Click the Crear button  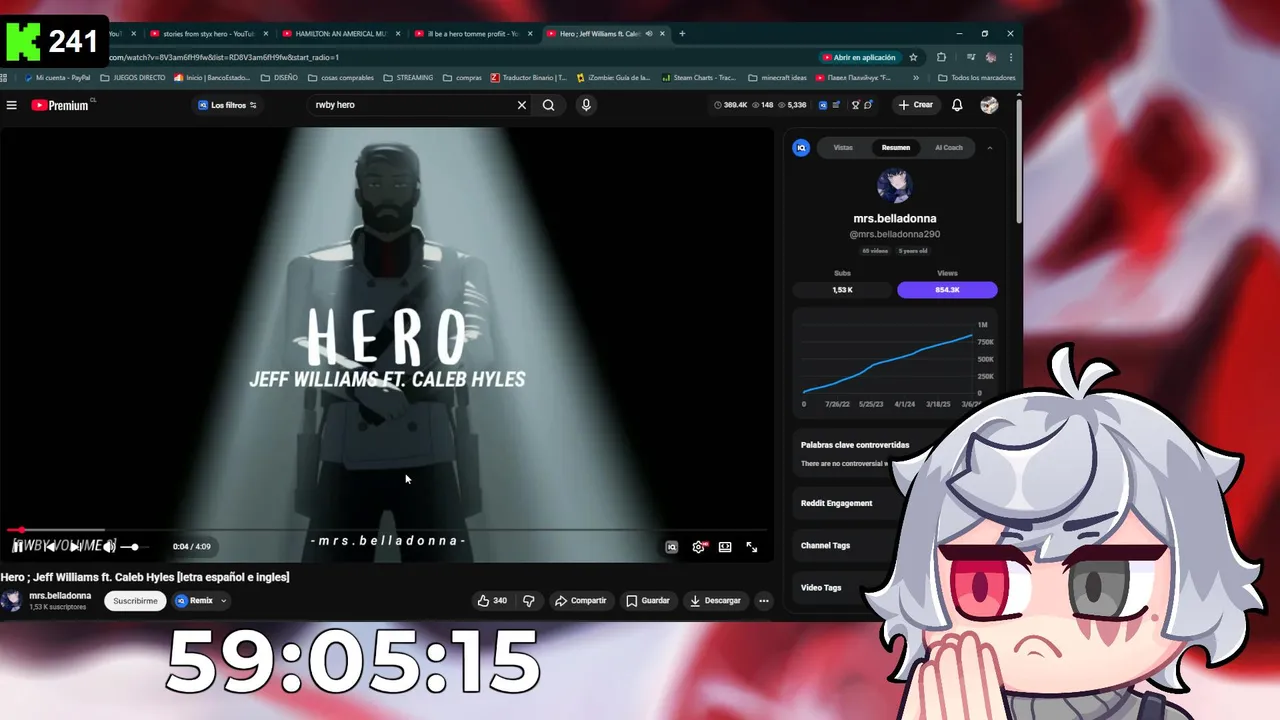[x=915, y=105]
